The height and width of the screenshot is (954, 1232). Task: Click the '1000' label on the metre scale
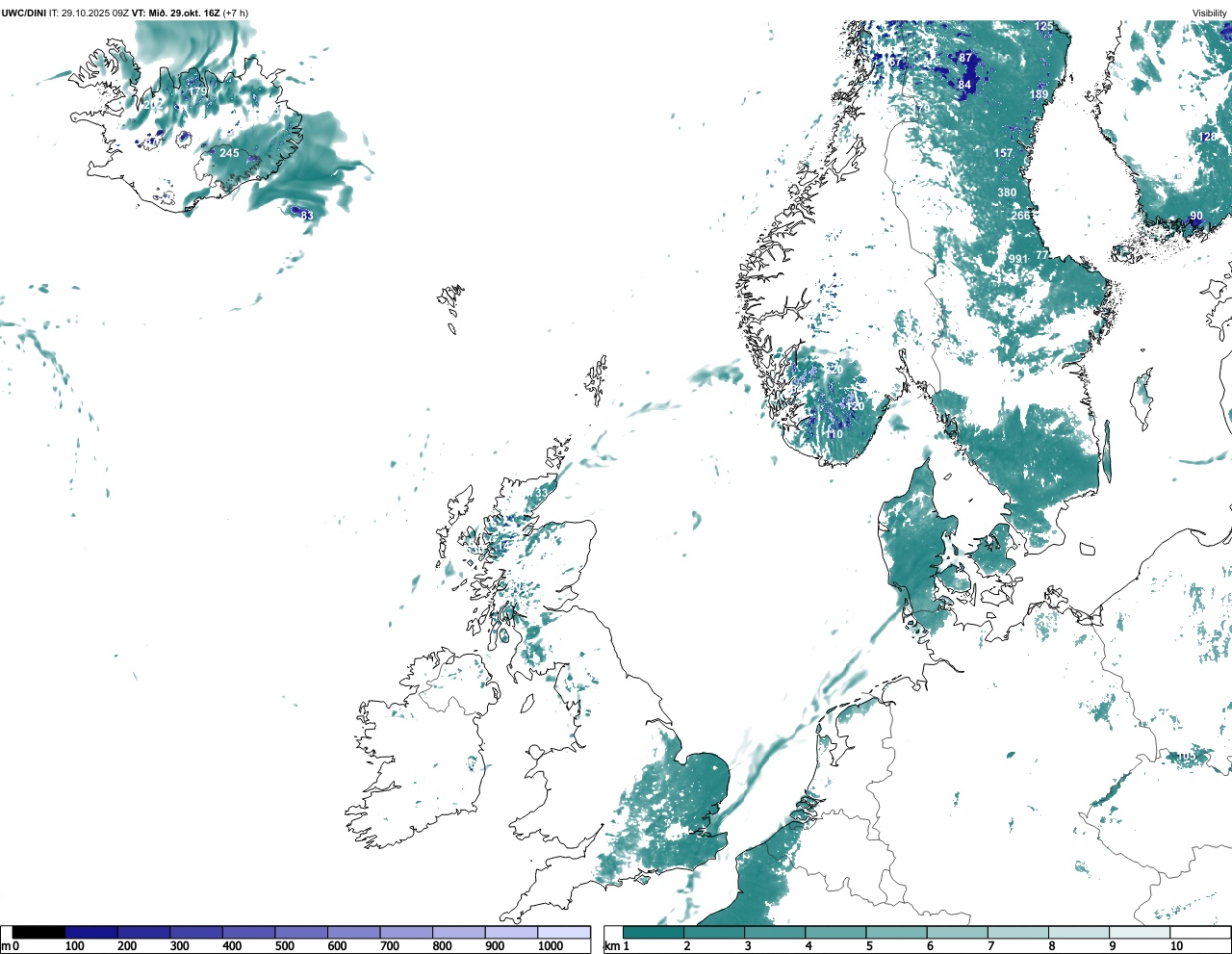551,946
